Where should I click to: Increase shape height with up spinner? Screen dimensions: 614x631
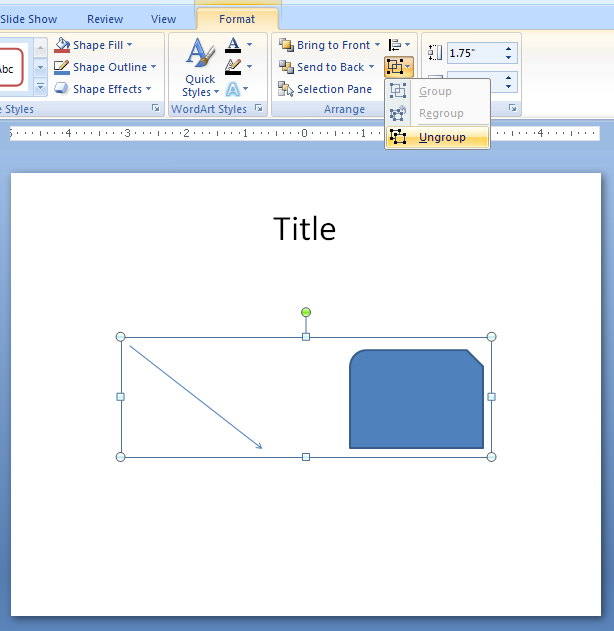click(511, 48)
